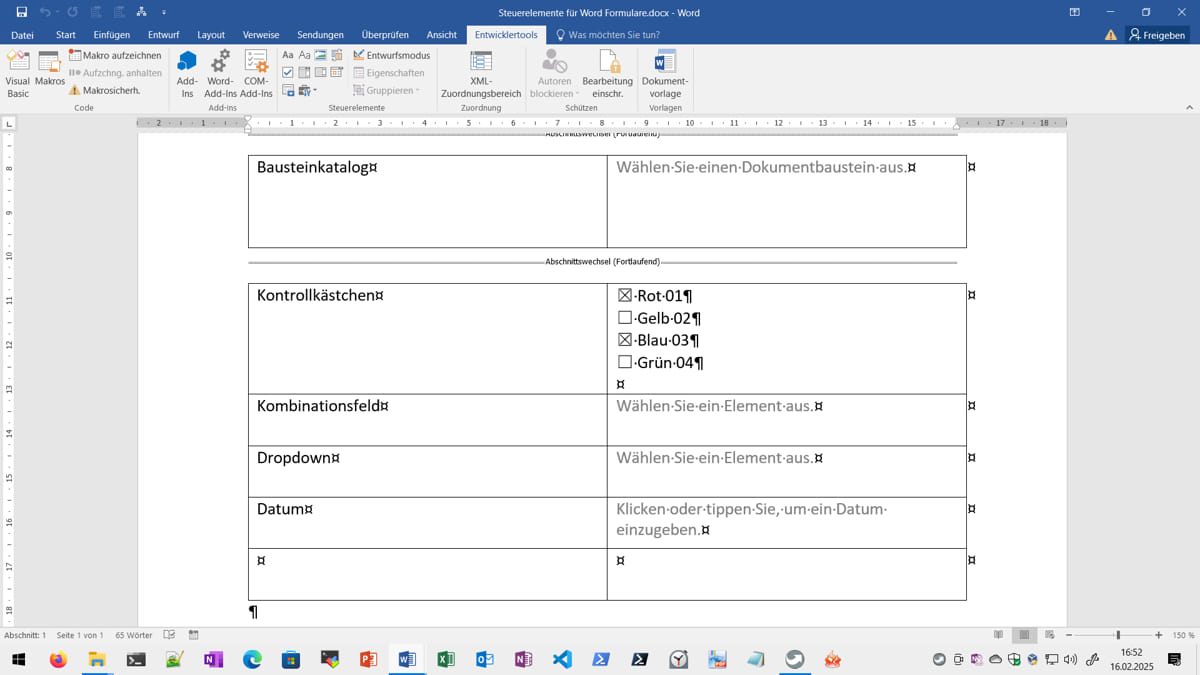Switch to the Einfügen tab

(x=112, y=35)
